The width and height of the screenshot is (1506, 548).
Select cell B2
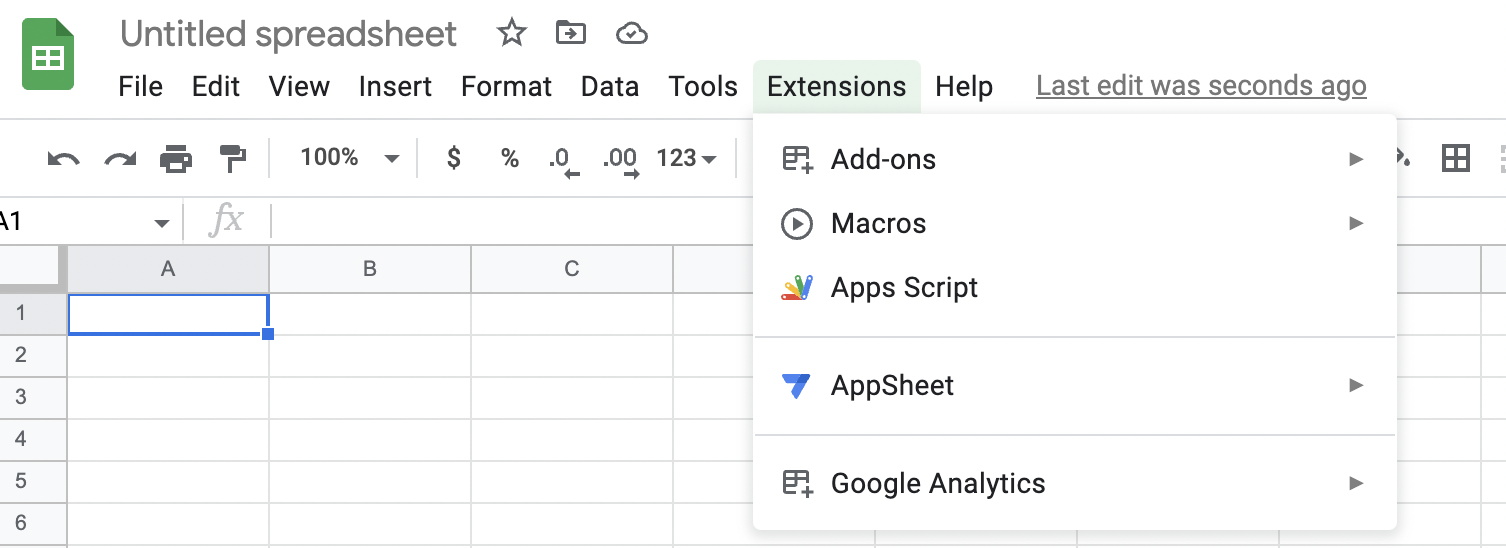(370, 356)
